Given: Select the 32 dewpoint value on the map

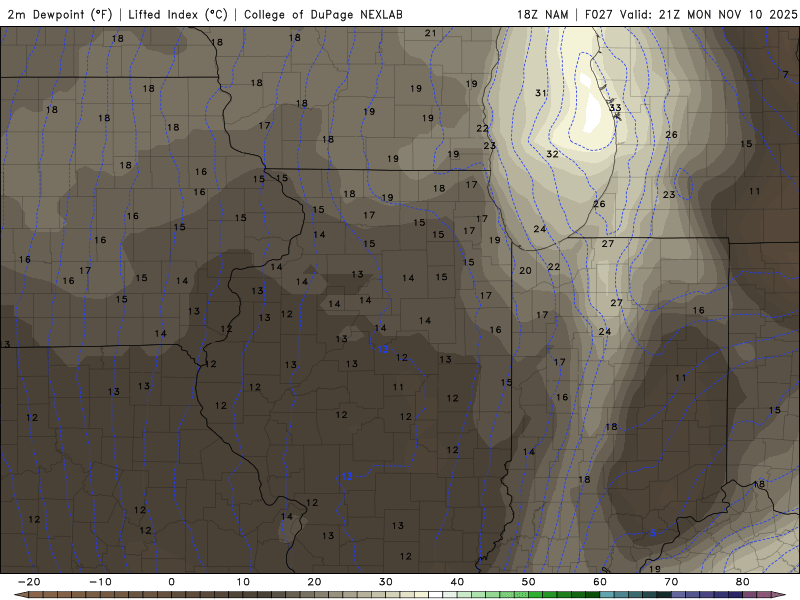Looking at the screenshot, I should (552, 154).
